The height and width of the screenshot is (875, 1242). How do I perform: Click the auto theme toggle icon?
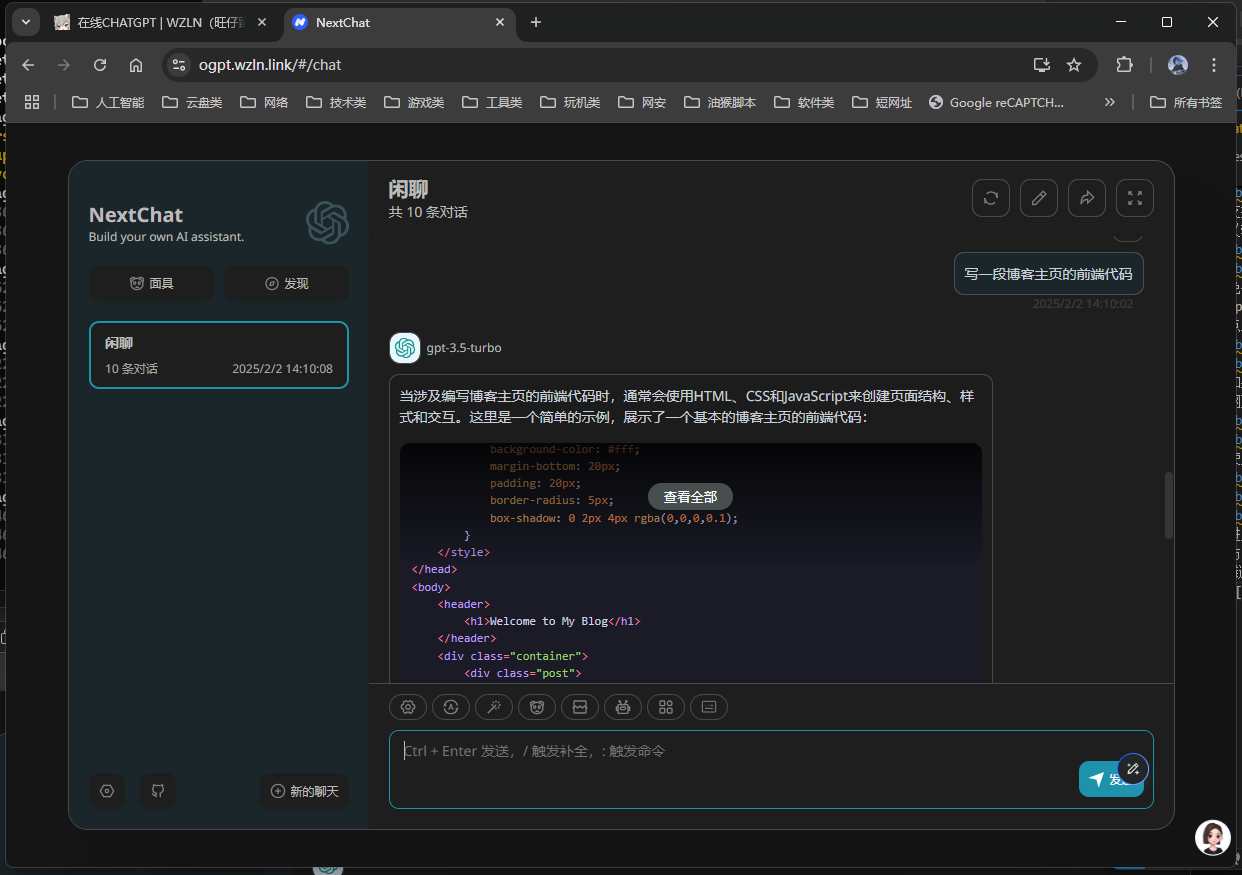point(451,707)
